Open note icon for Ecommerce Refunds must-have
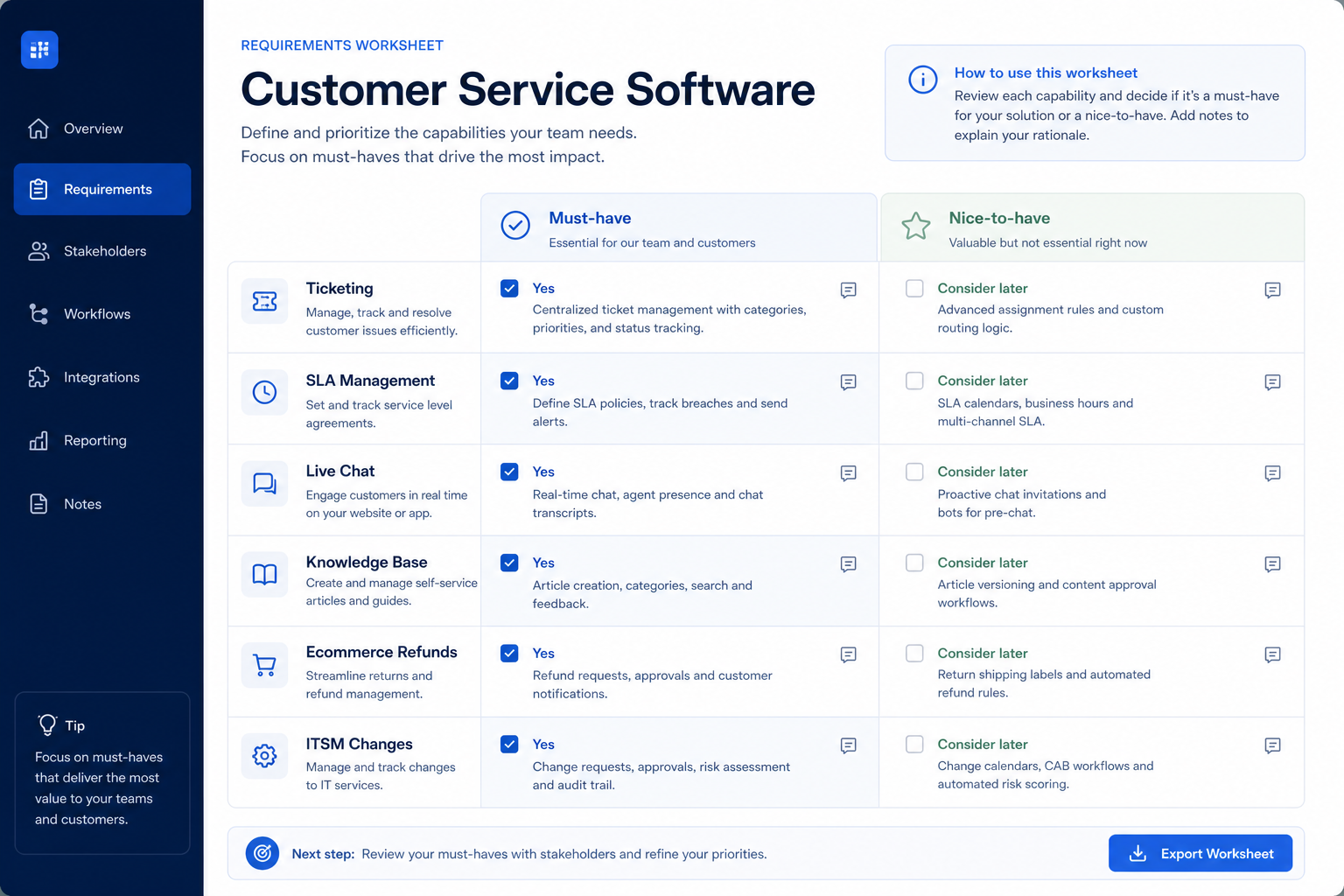Image resolution: width=1344 pixels, height=896 pixels. [848, 654]
